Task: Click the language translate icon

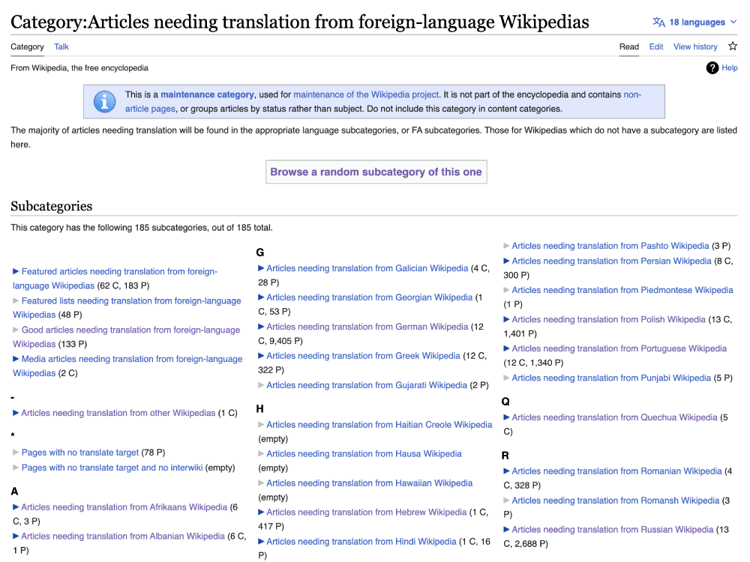Action: (659, 22)
